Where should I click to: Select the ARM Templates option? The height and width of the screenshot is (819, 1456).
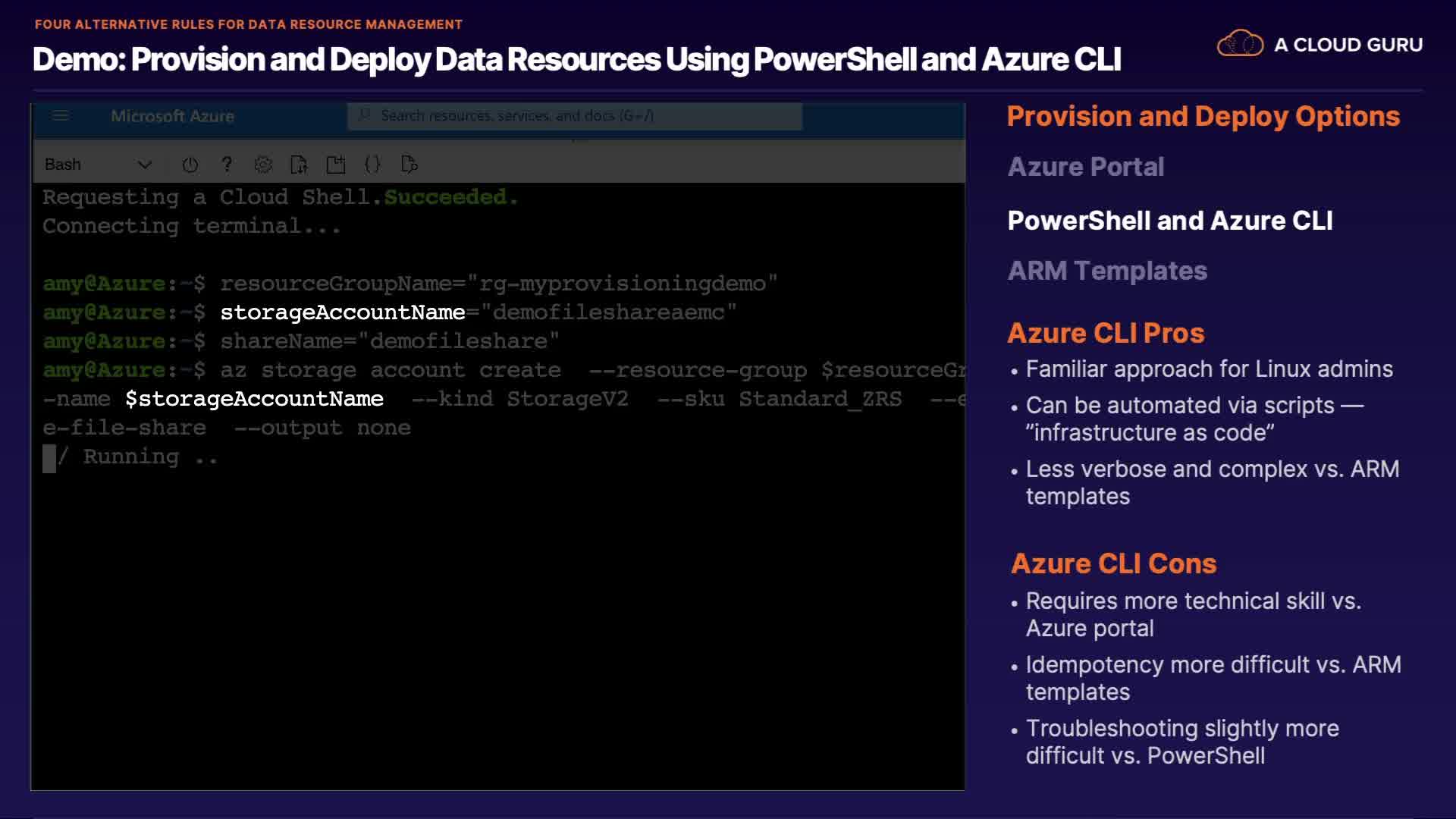[1106, 271]
